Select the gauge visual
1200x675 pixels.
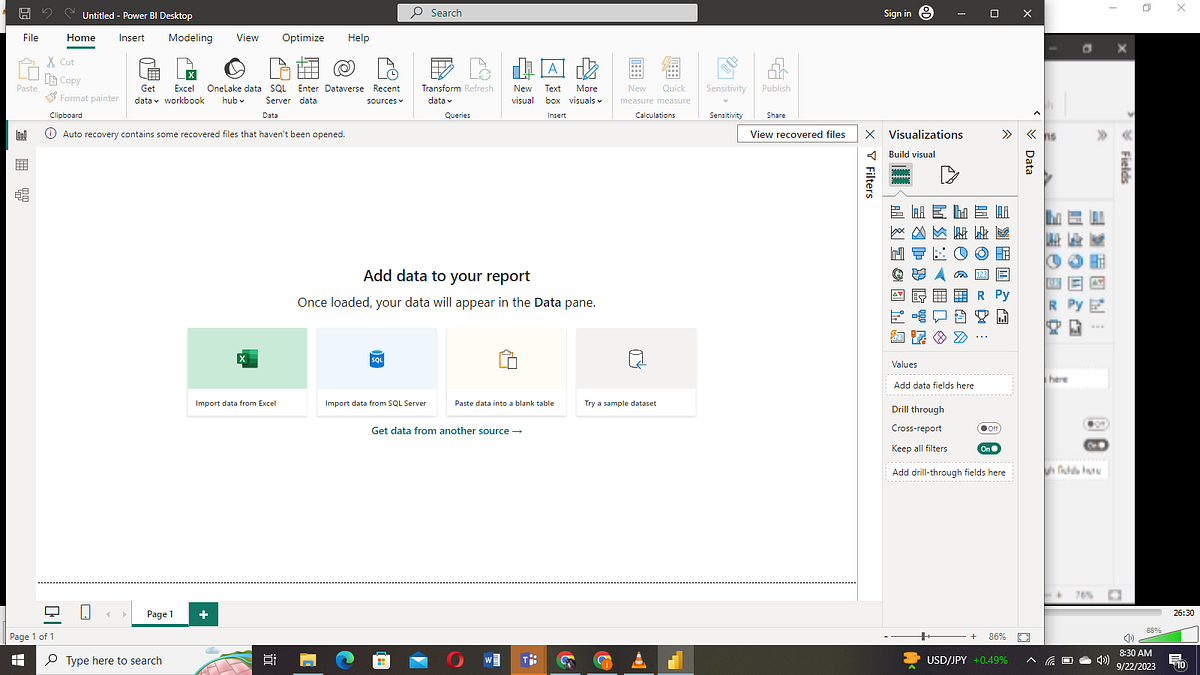[960, 273]
